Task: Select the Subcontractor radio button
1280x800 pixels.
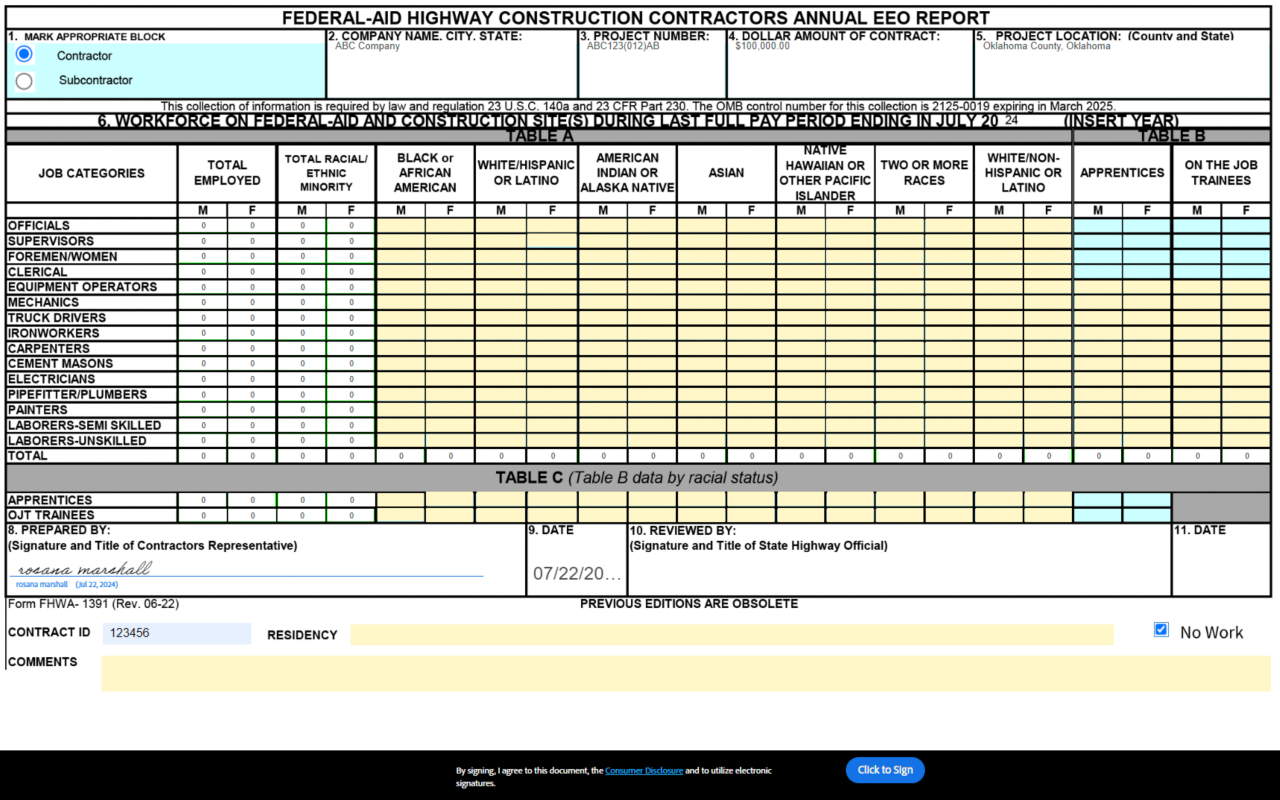Action: pyautogui.click(x=24, y=81)
